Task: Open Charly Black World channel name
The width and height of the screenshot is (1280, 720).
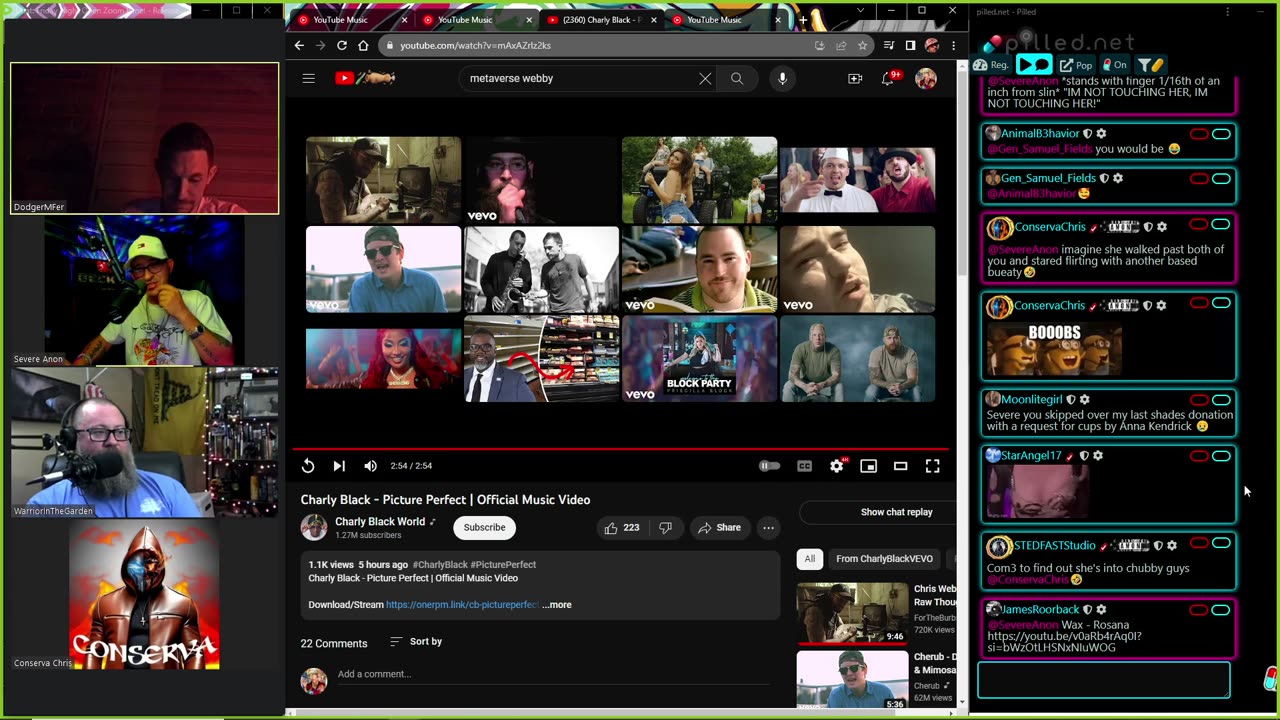Action: click(380, 522)
